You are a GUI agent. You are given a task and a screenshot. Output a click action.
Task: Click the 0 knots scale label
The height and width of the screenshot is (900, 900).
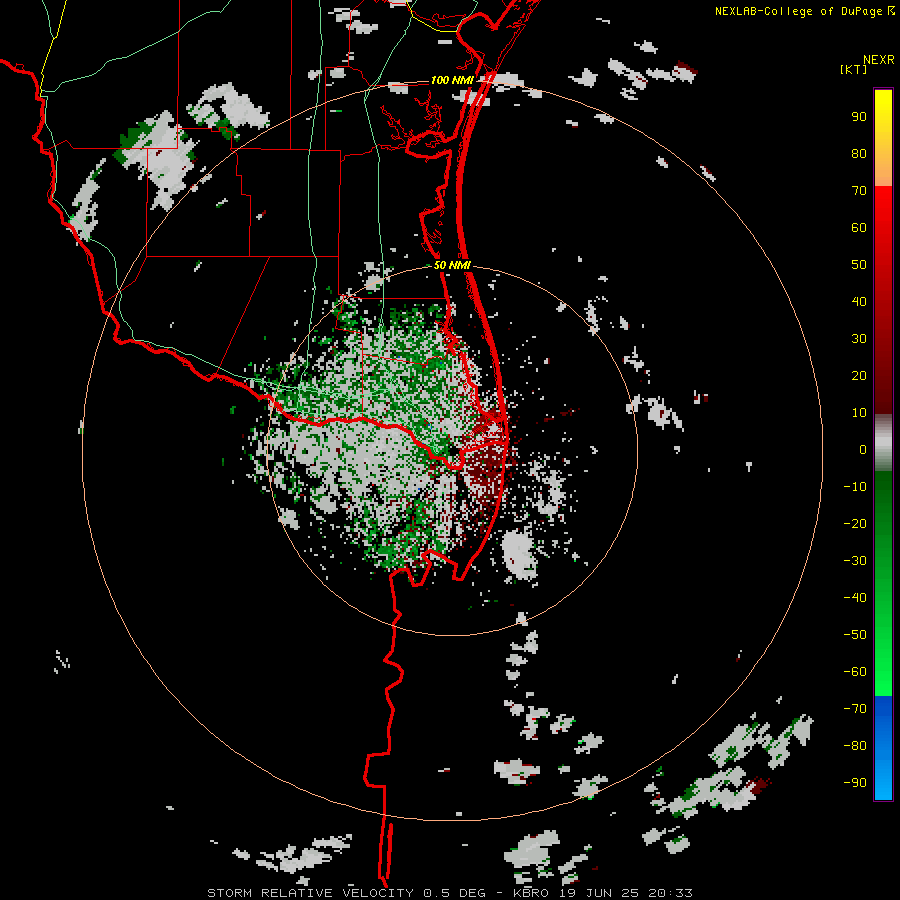point(863,449)
